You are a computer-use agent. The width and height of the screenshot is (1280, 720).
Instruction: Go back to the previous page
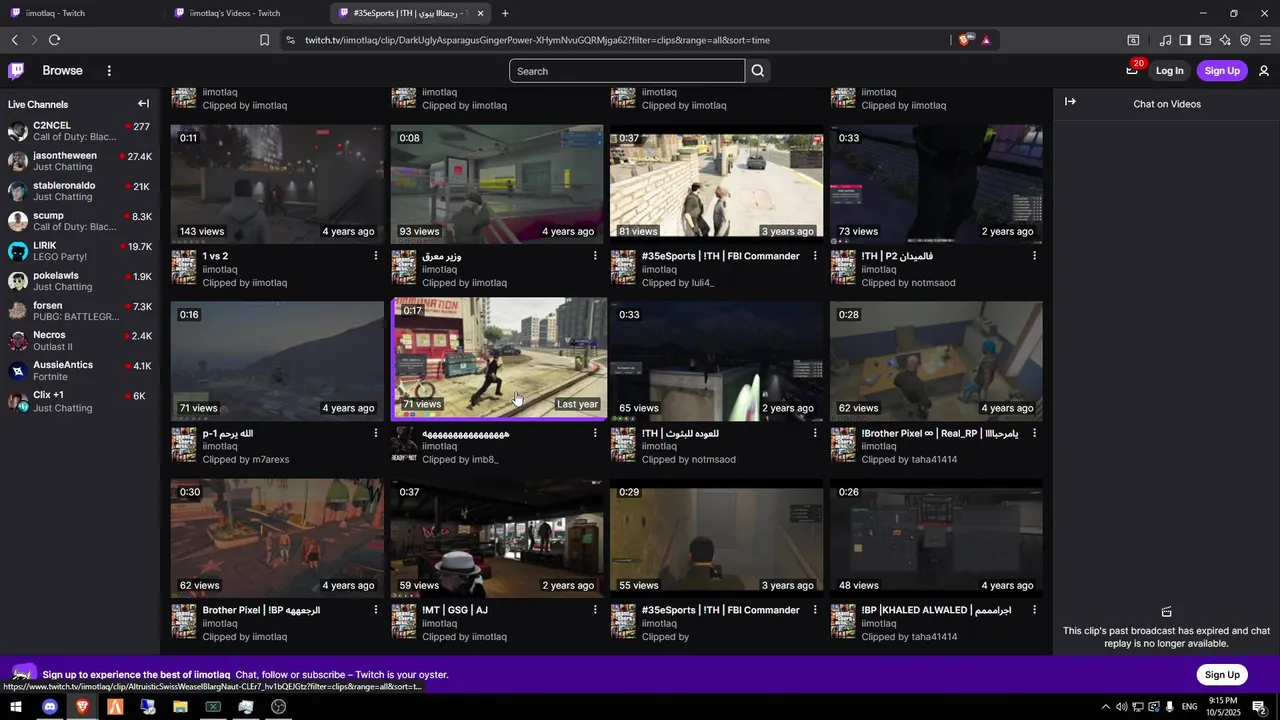pos(14,40)
